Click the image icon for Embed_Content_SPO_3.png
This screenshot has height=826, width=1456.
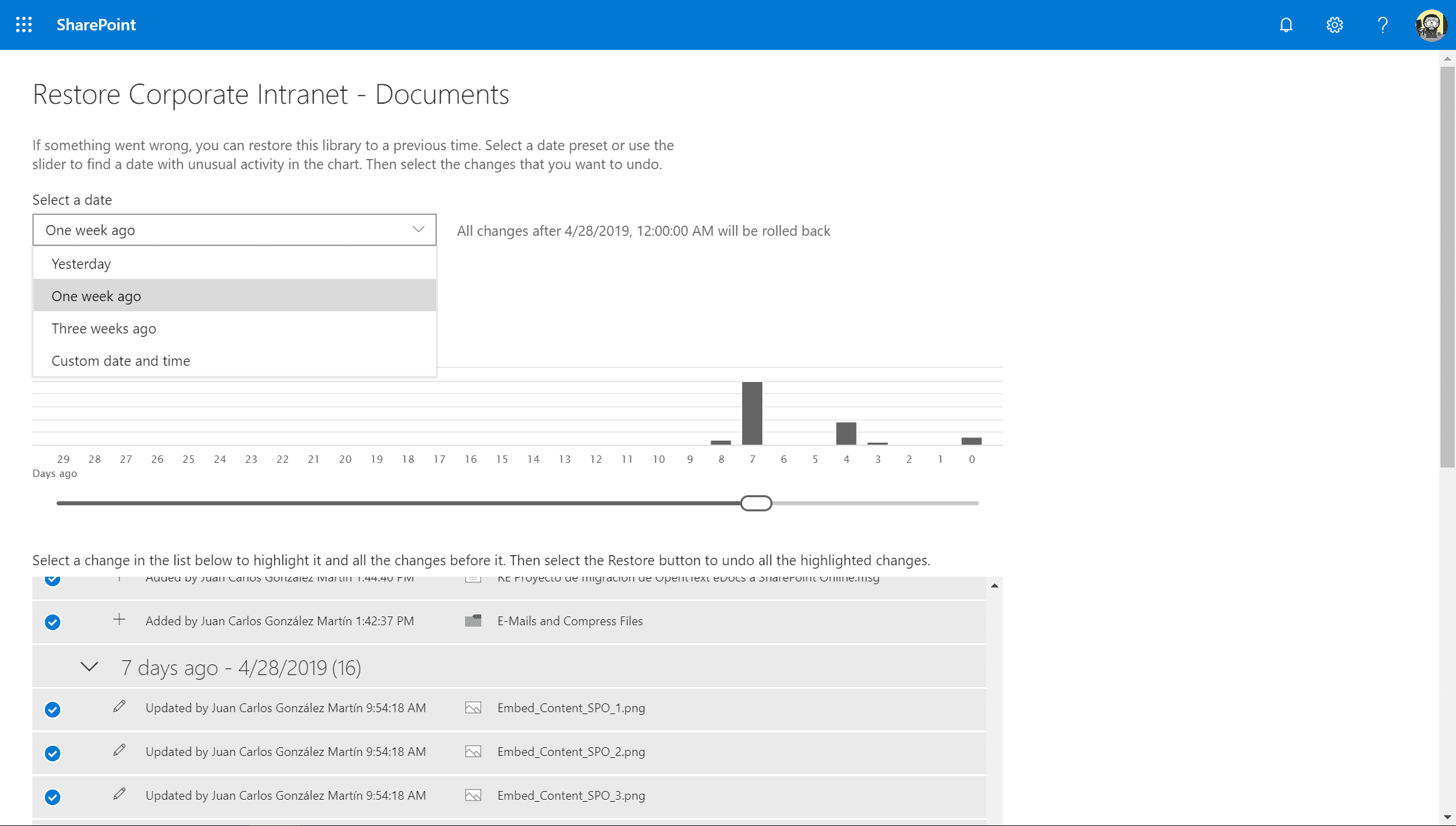pos(473,796)
